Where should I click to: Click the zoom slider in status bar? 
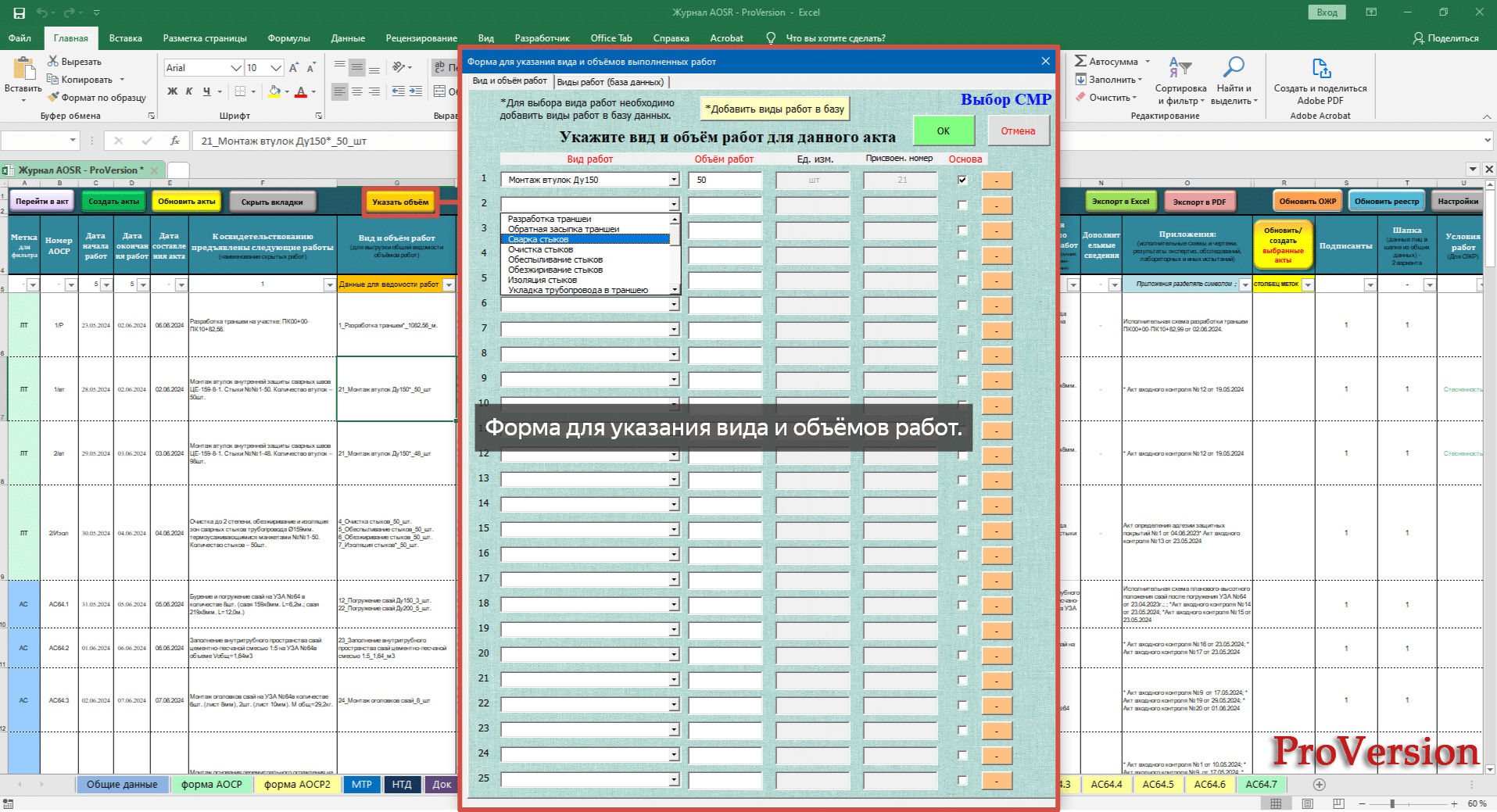(x=1391, y=803)
